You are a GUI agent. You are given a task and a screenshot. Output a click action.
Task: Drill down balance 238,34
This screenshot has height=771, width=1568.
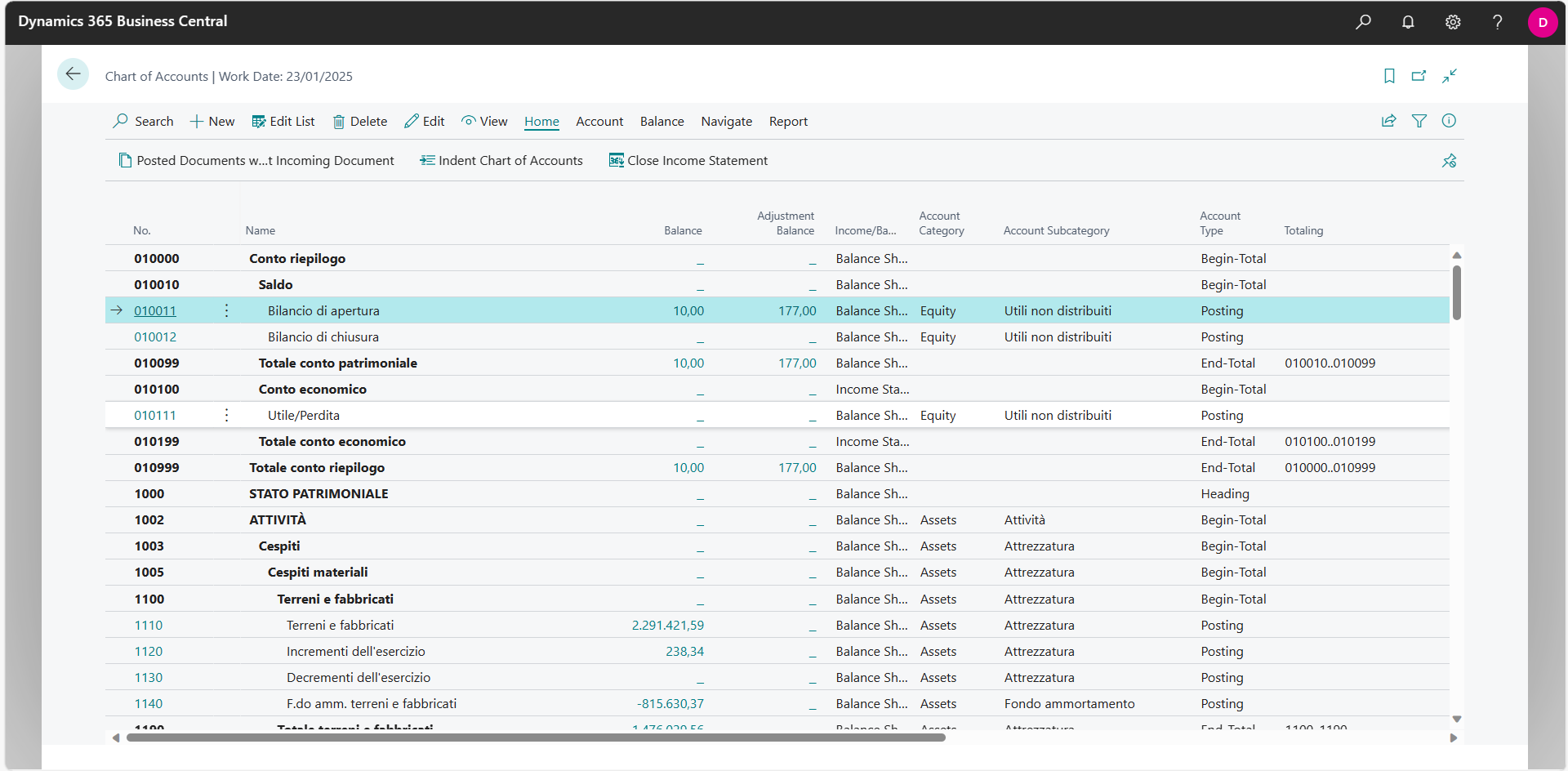pyautogui.click(x=684, y=651)
